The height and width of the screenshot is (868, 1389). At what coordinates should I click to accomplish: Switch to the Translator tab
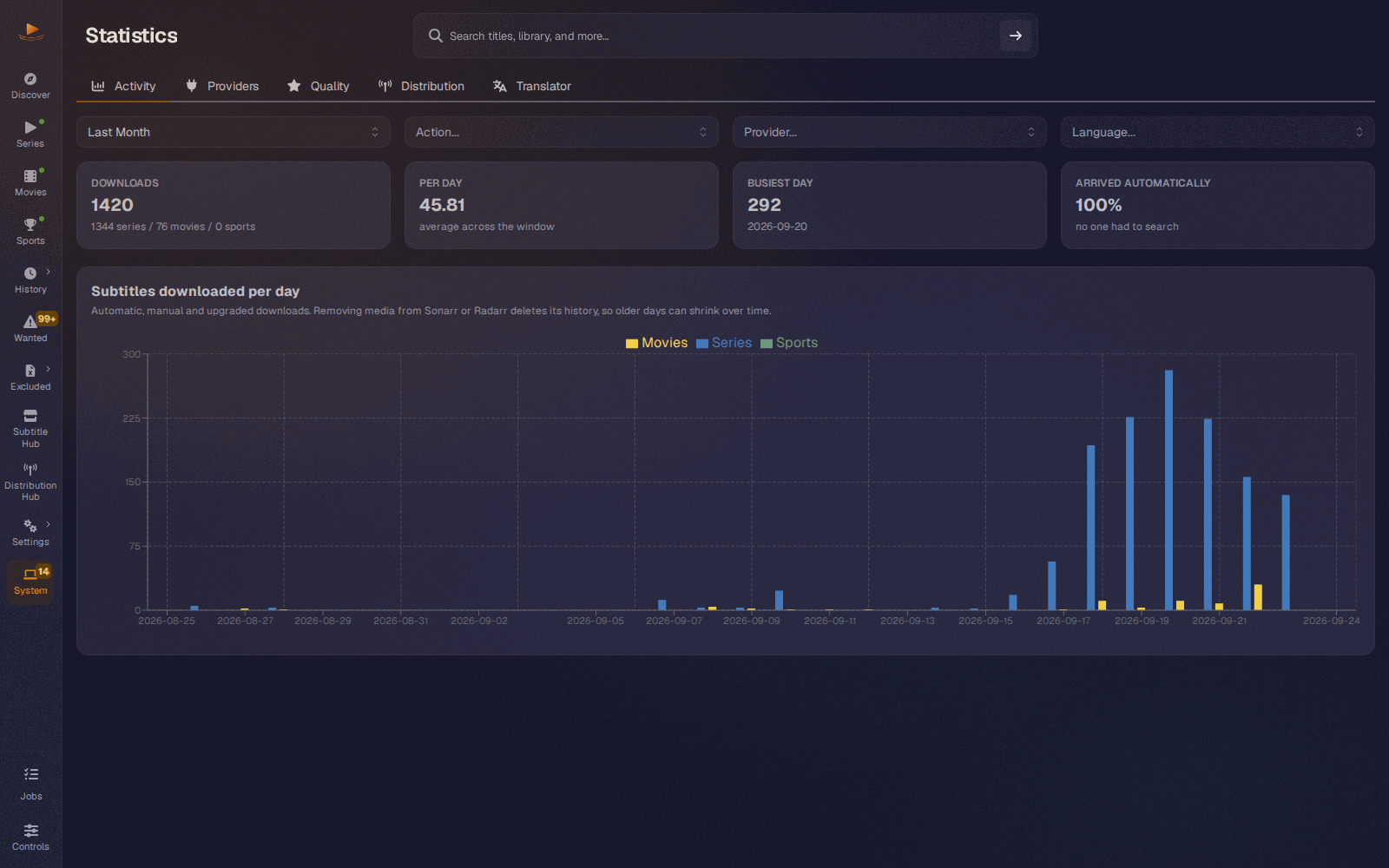[x=531, y=86]
